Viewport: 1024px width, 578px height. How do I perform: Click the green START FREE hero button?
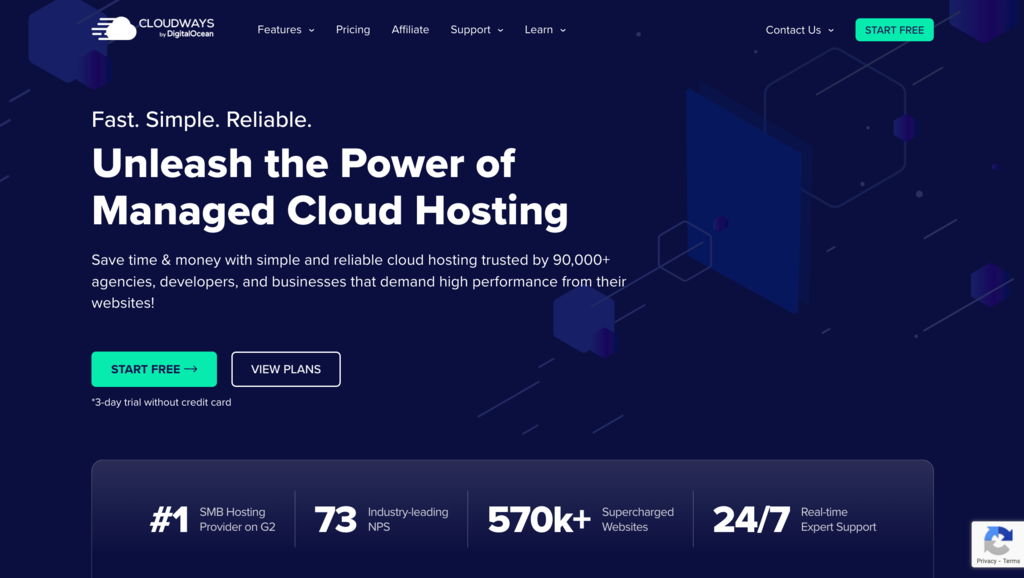[x=154, y=369]
